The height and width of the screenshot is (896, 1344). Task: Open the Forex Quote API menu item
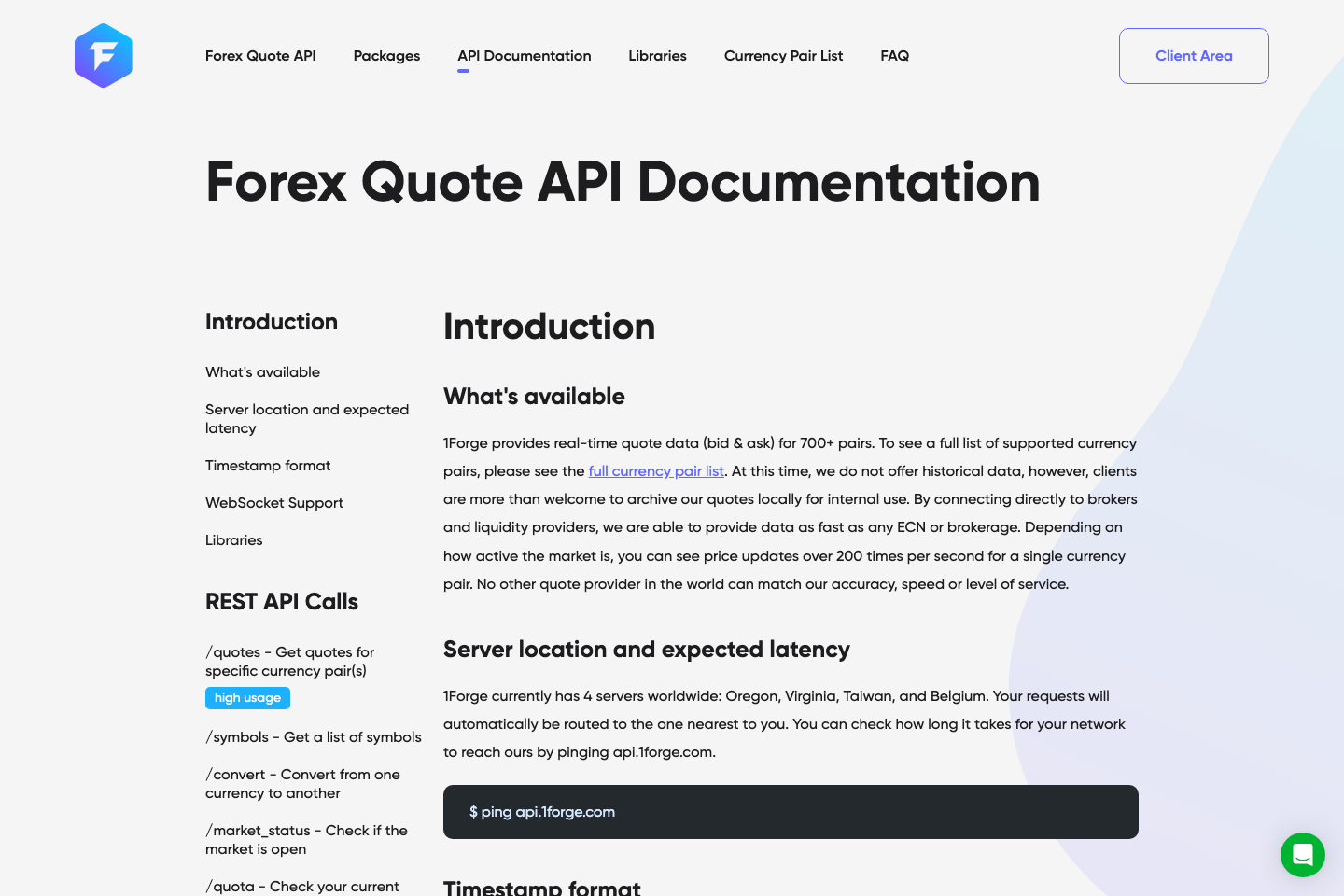[x=260, y=56]
